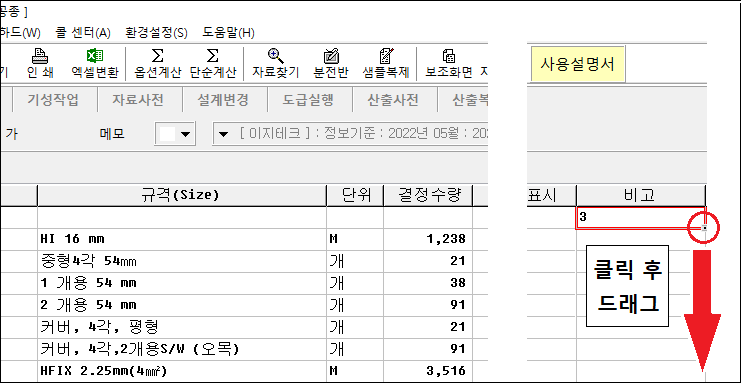741x383 pixels.
Task: Click 샘플복제 sample copy tool
Action: (x=386, y=63)
